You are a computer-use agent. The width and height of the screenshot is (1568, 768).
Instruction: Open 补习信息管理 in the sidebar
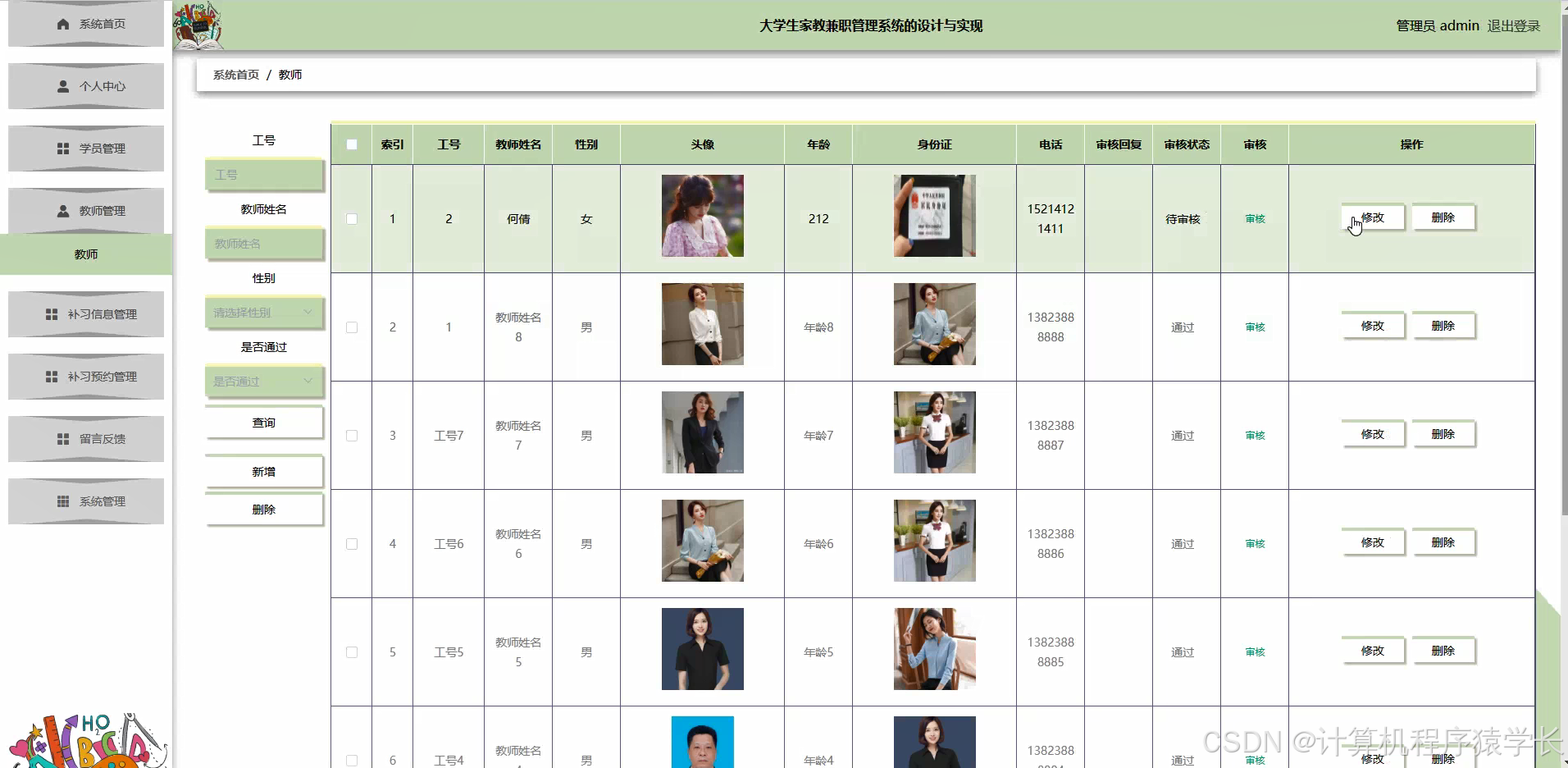(86, 314)
